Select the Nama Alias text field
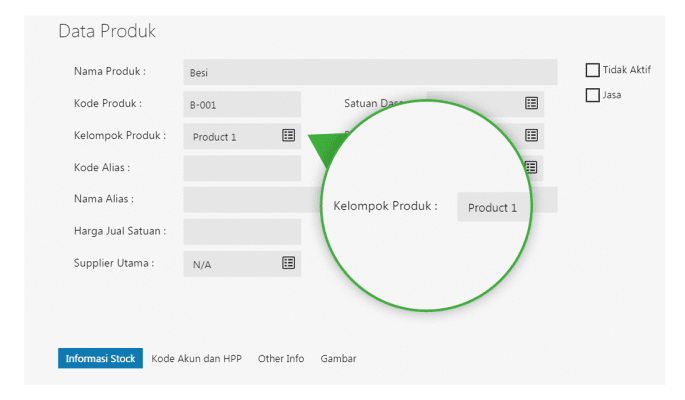This screenshot has width=685, height=400. point(250,200)
